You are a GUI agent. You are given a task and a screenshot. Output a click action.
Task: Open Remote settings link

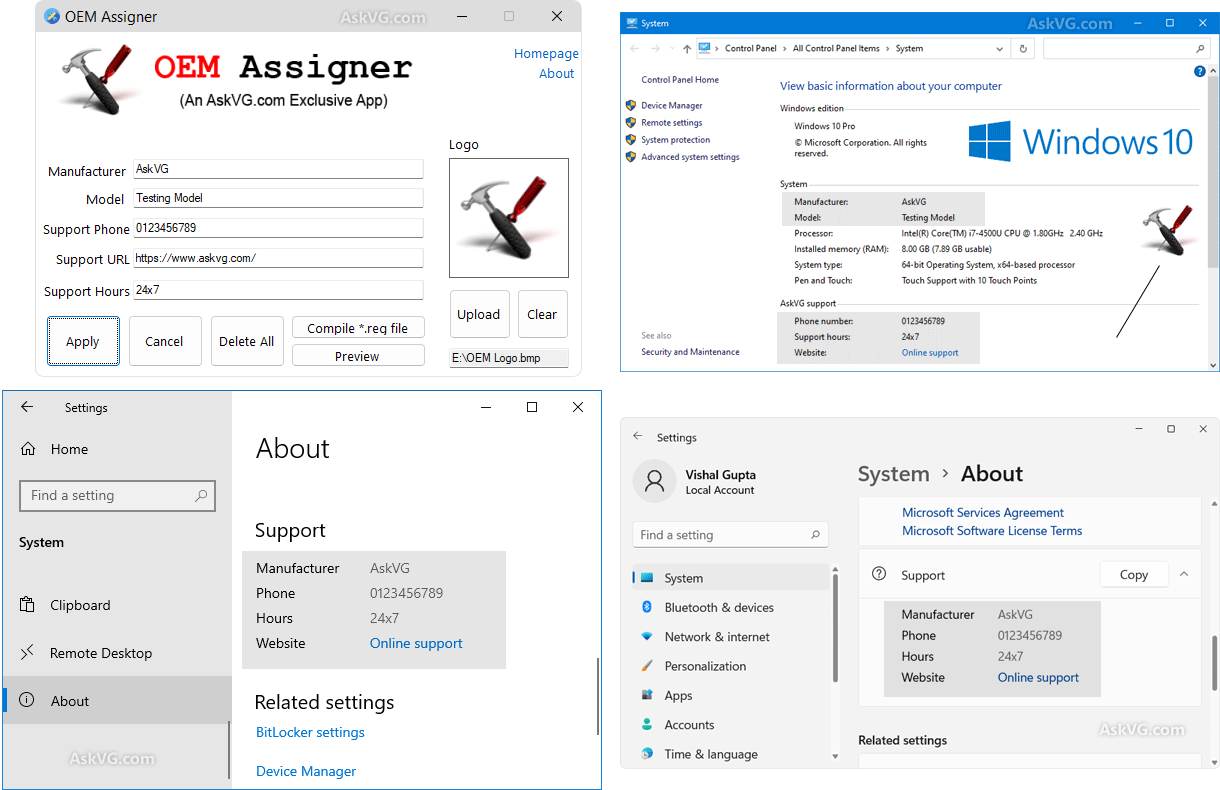(x=672, y=123)
